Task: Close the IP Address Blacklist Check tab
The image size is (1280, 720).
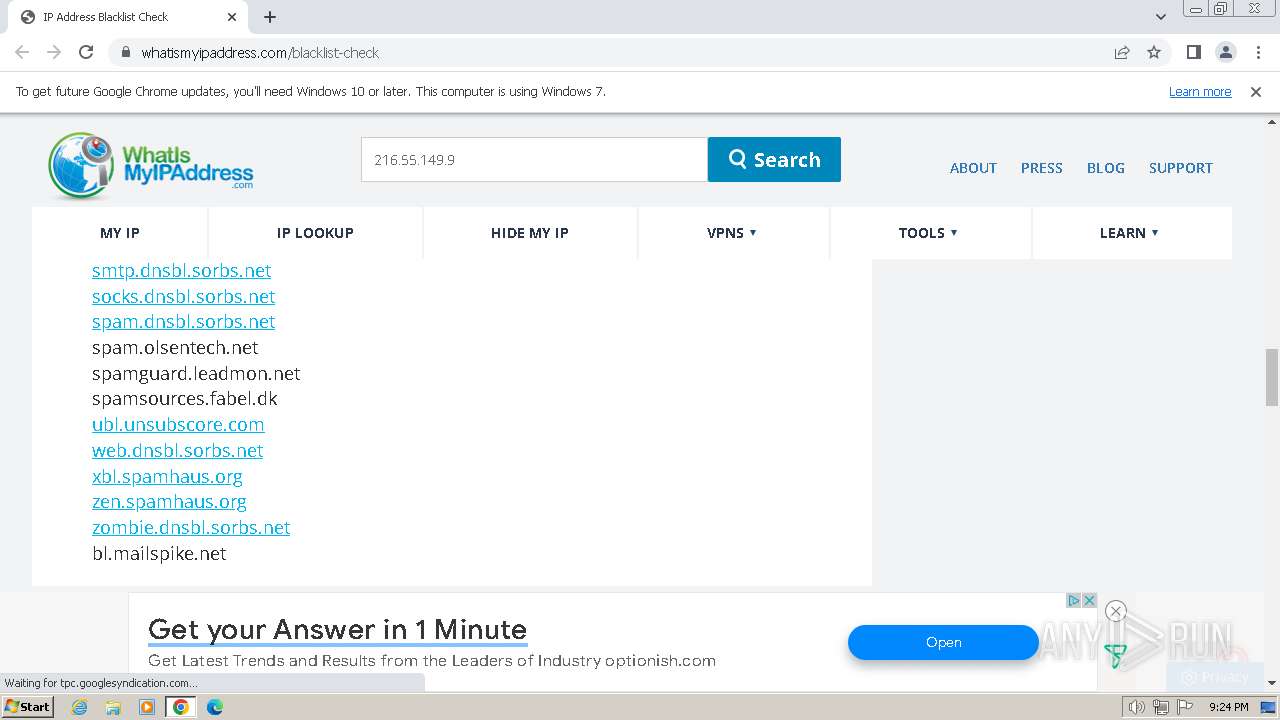Action: click(232, 17)
